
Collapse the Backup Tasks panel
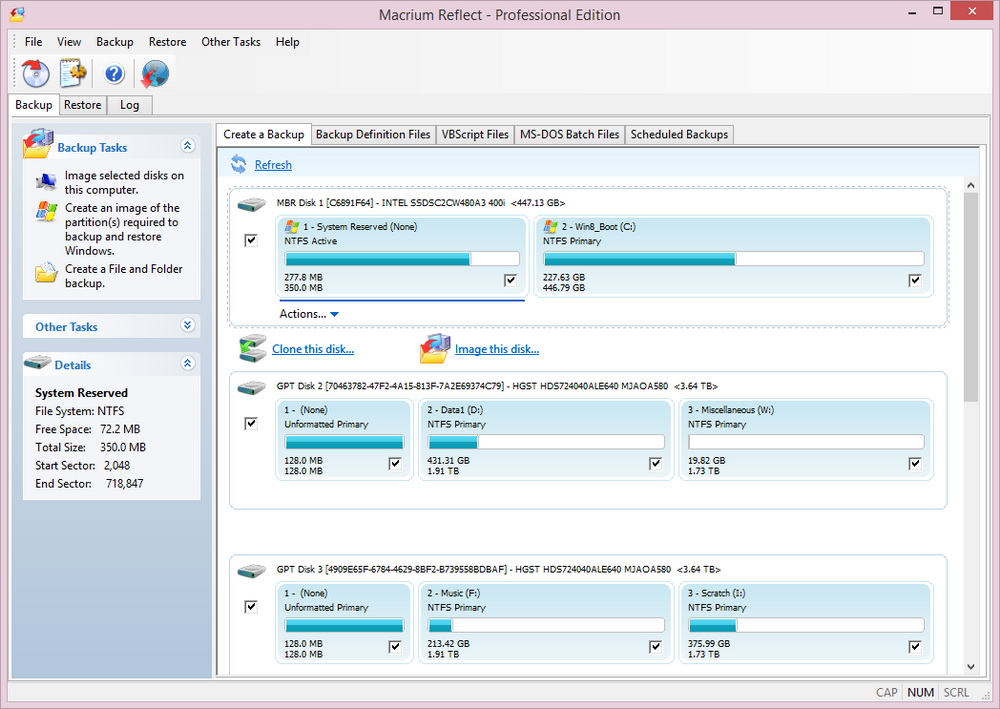[188, 146]
